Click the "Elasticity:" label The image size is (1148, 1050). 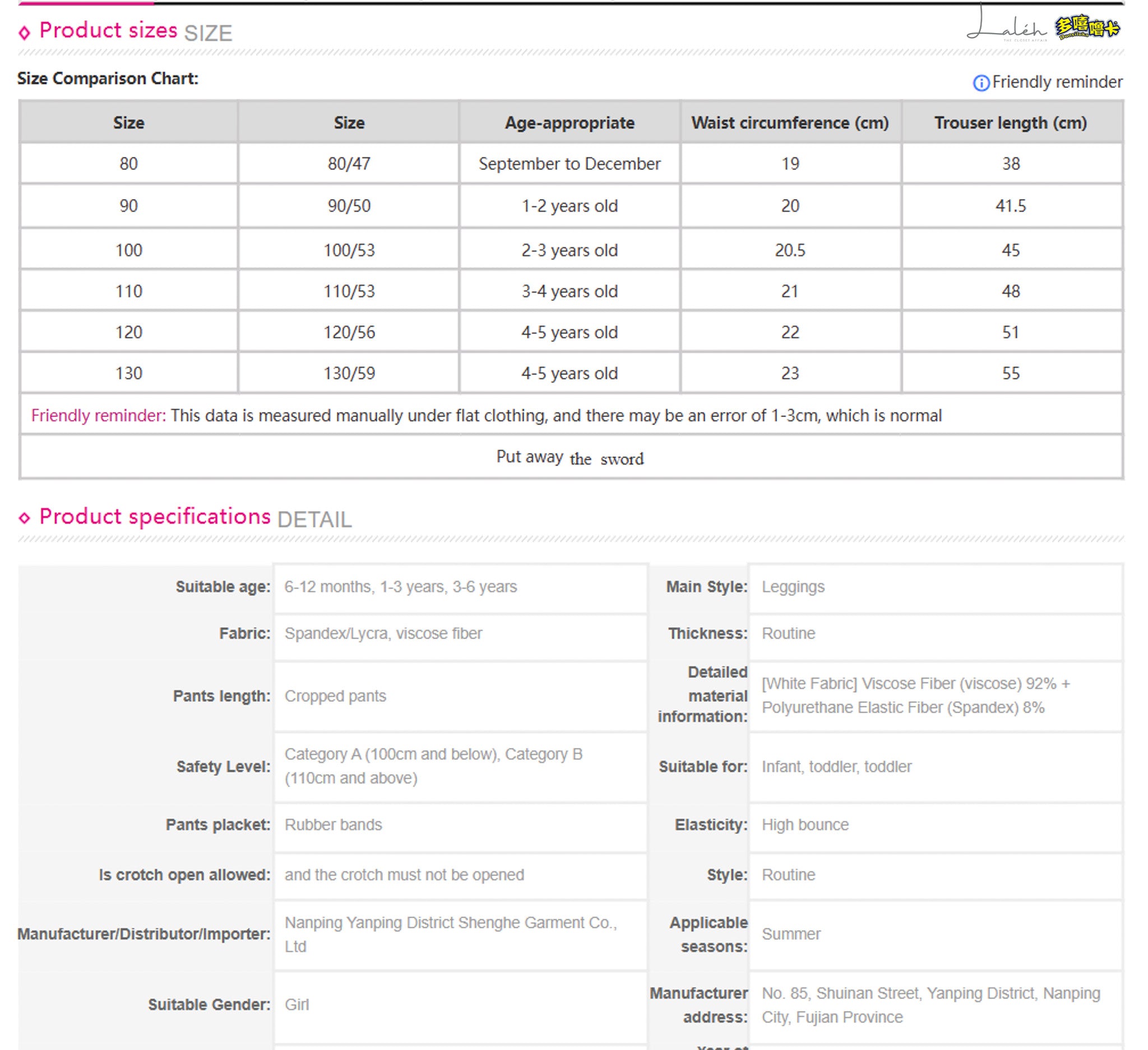[711, 825]
